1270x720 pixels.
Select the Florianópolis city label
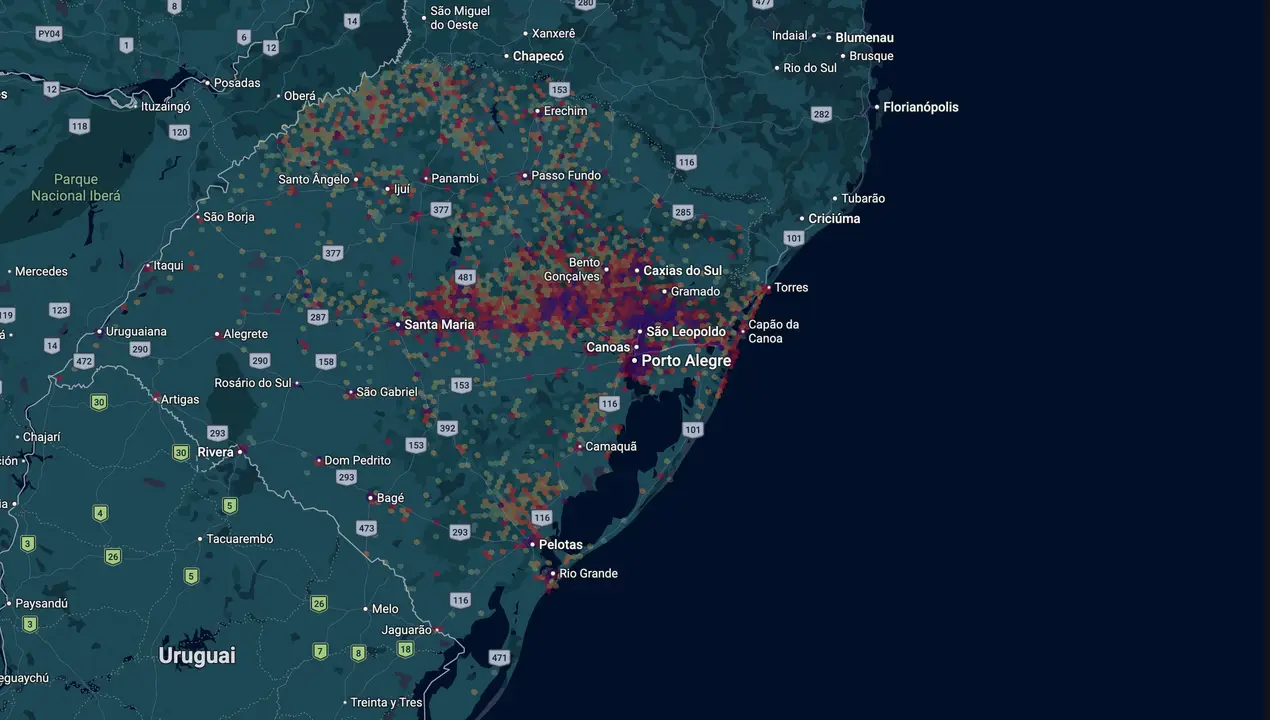pyautogui.click(x=920, y=107)
